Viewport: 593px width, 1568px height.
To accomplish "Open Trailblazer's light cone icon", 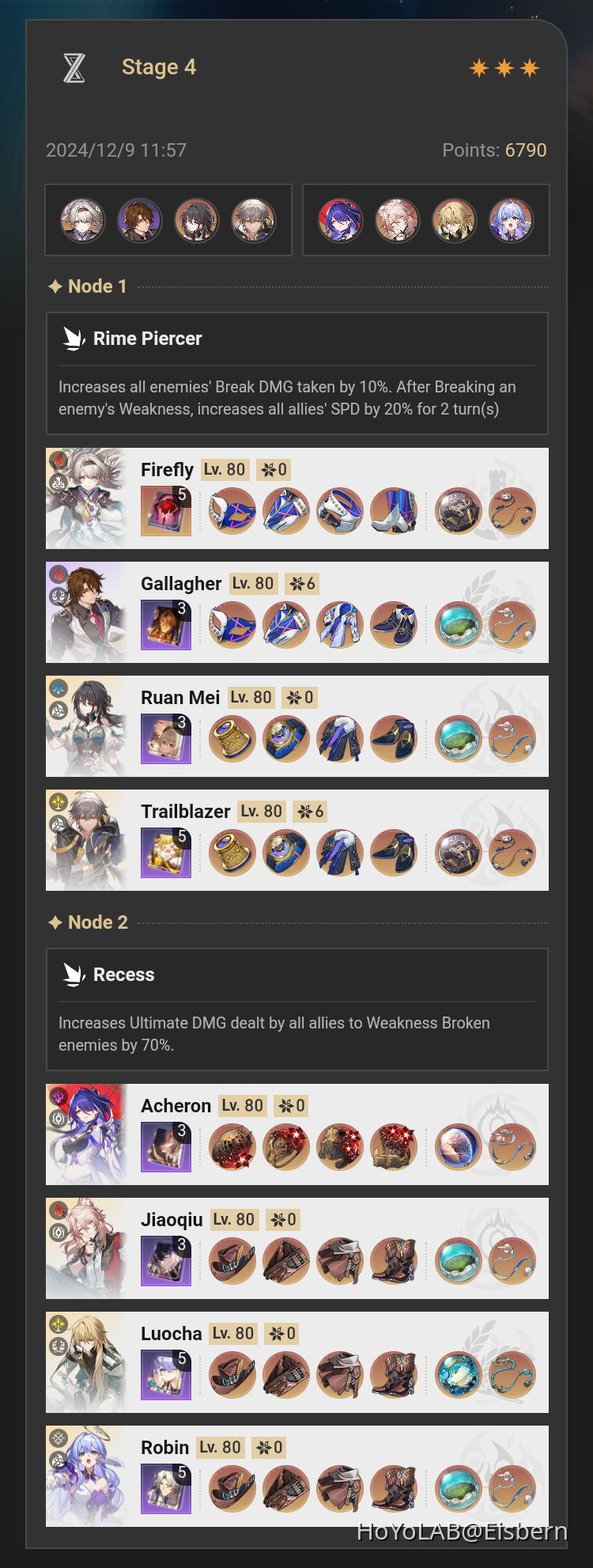I will click(x=166, y=853).
